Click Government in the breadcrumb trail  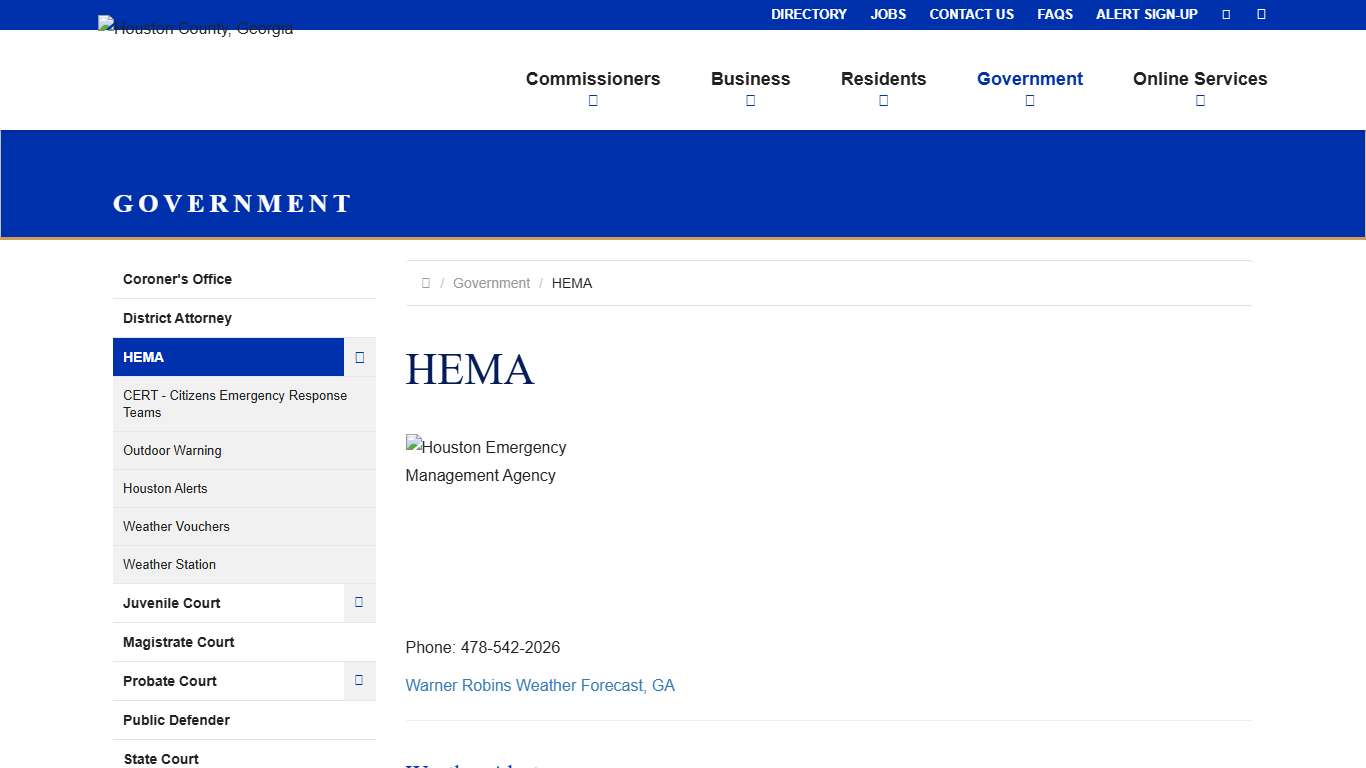pos(491,283)
